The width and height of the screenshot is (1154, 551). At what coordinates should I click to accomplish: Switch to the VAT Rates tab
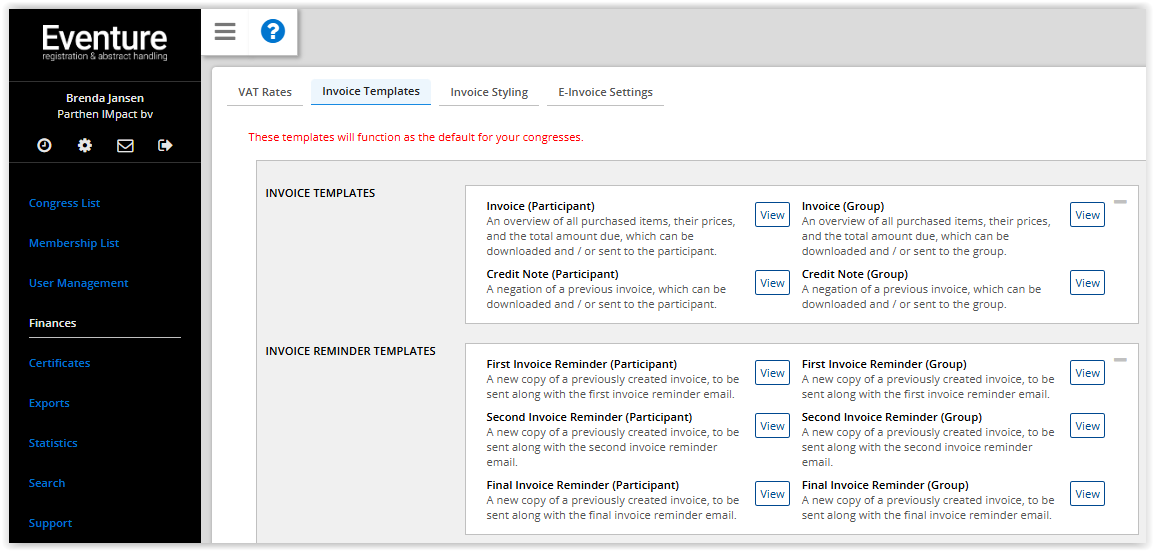click(x=265, y=92)
